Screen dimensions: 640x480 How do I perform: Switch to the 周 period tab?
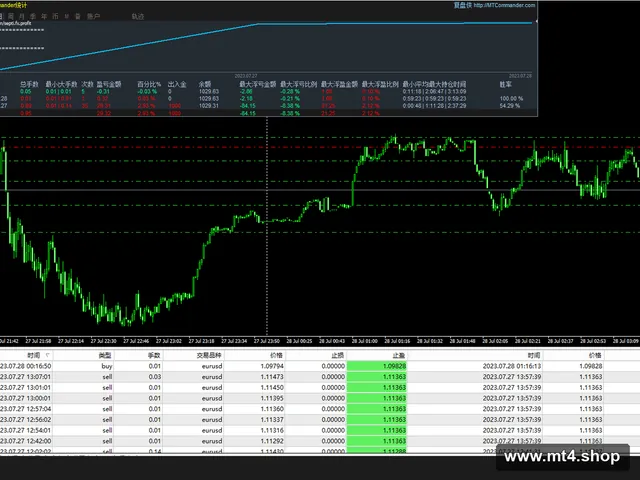point(11,16)
